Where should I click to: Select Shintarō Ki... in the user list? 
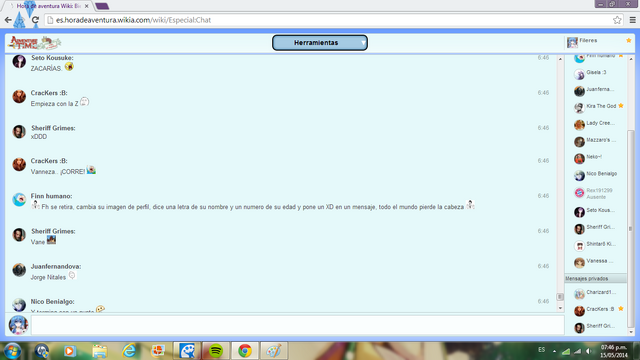tap(596, 245)
